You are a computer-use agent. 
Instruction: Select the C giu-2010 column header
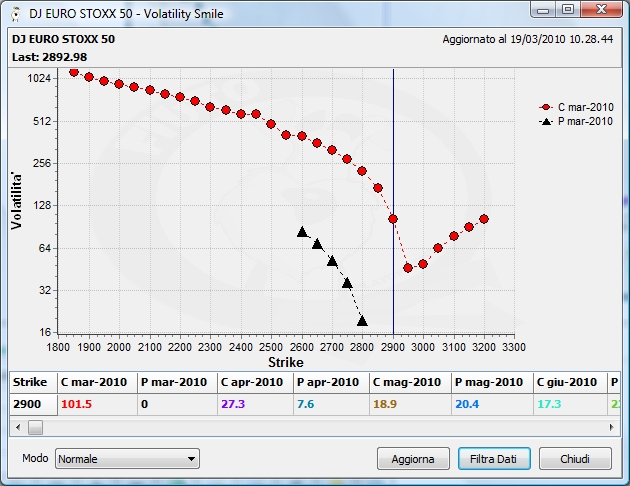(571, 382)
